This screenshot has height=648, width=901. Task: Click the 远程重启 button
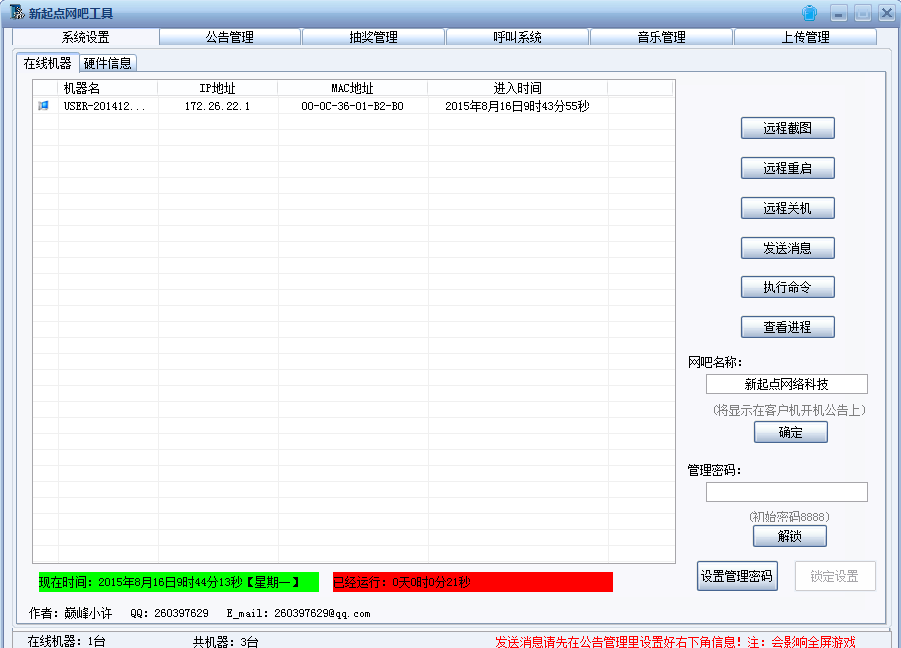coord(787,168)
